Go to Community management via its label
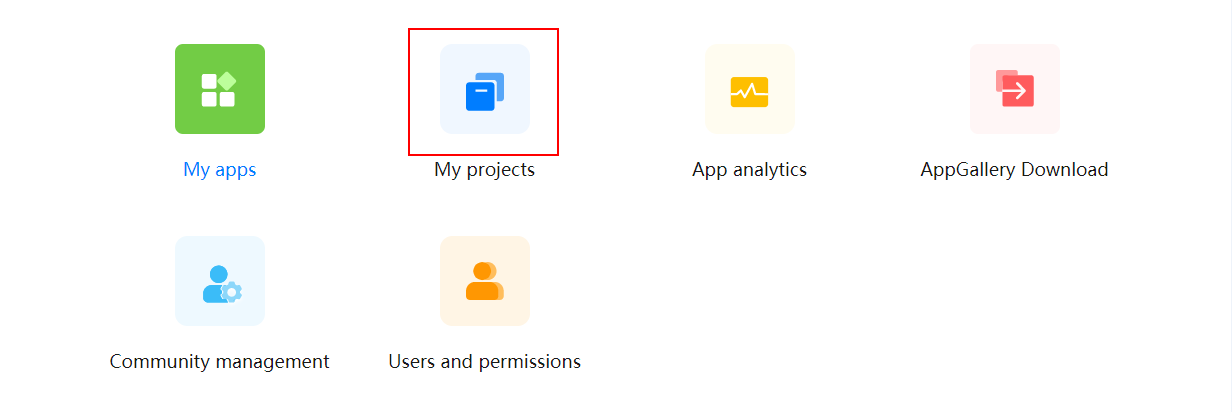This screenshot has width=1232, height=412. coord(220,362)
